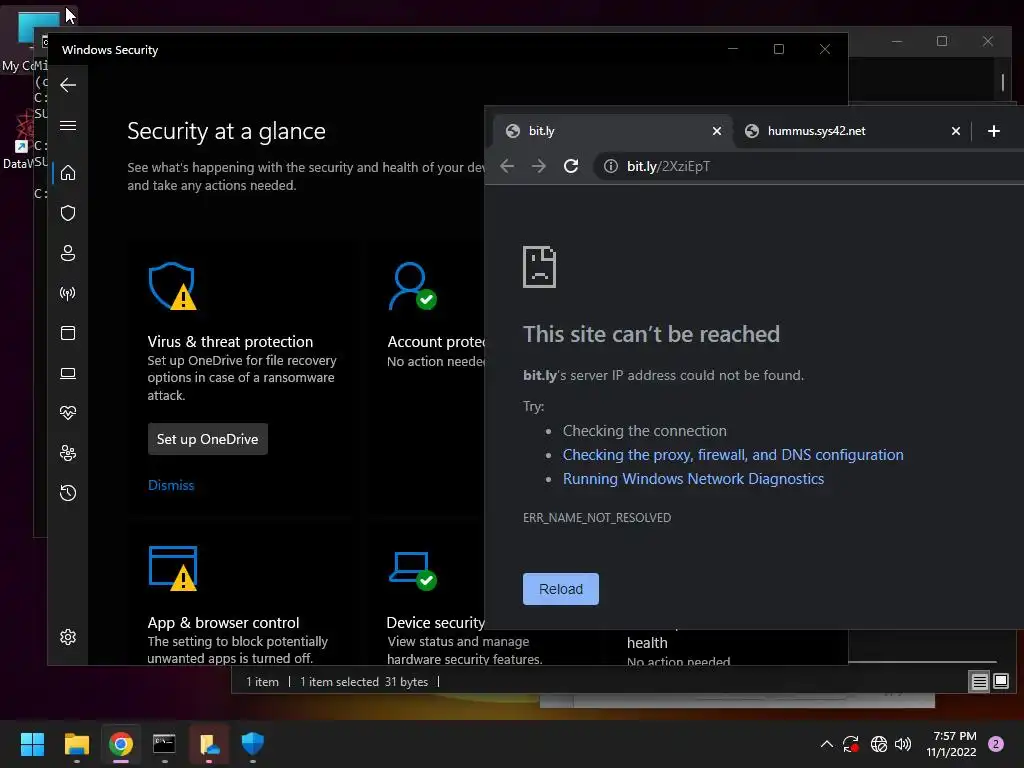Open notification badge showing 2
The width and height of the screenshot is (1024, 768).
click(x=996, y=744)
